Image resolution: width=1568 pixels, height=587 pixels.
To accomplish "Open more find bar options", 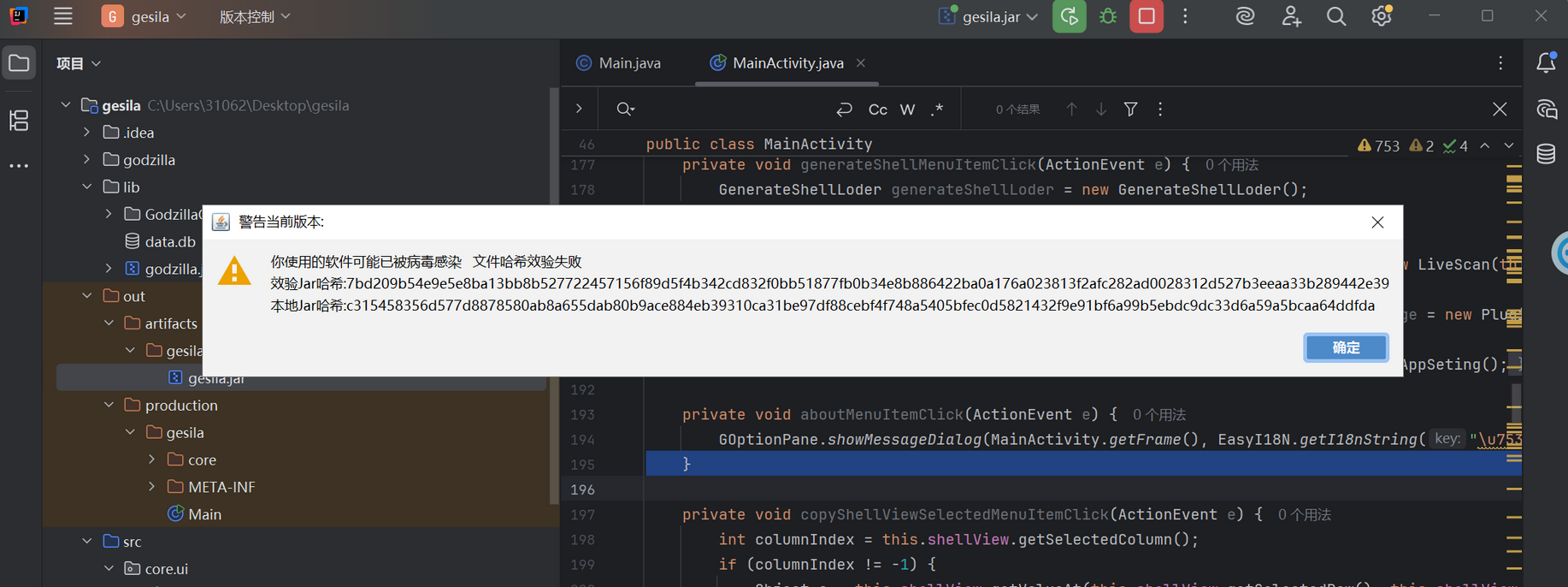I will (x=1160, y=110).
